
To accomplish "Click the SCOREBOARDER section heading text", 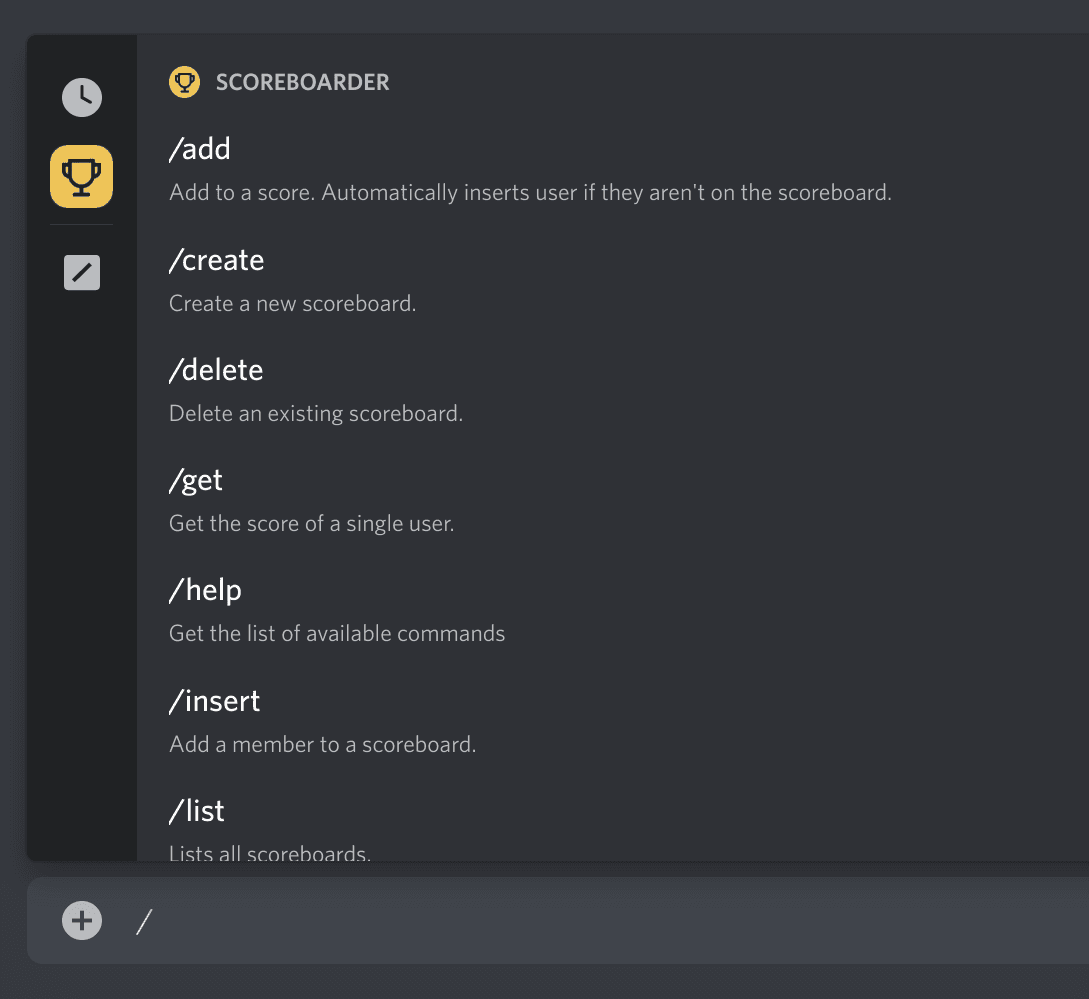I will pos(302,82).
